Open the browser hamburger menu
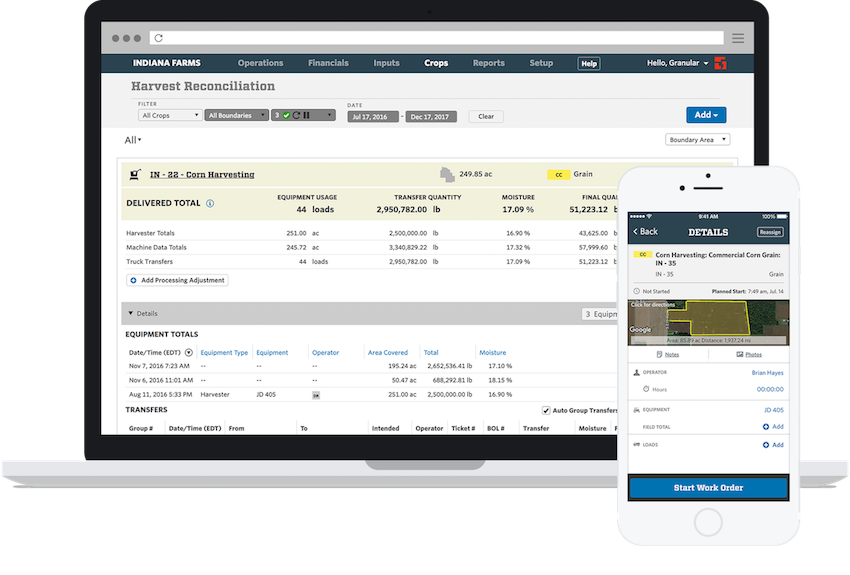The width and height of the screenshot is (850, 575). pyautogui.click(x=738, y=38)
